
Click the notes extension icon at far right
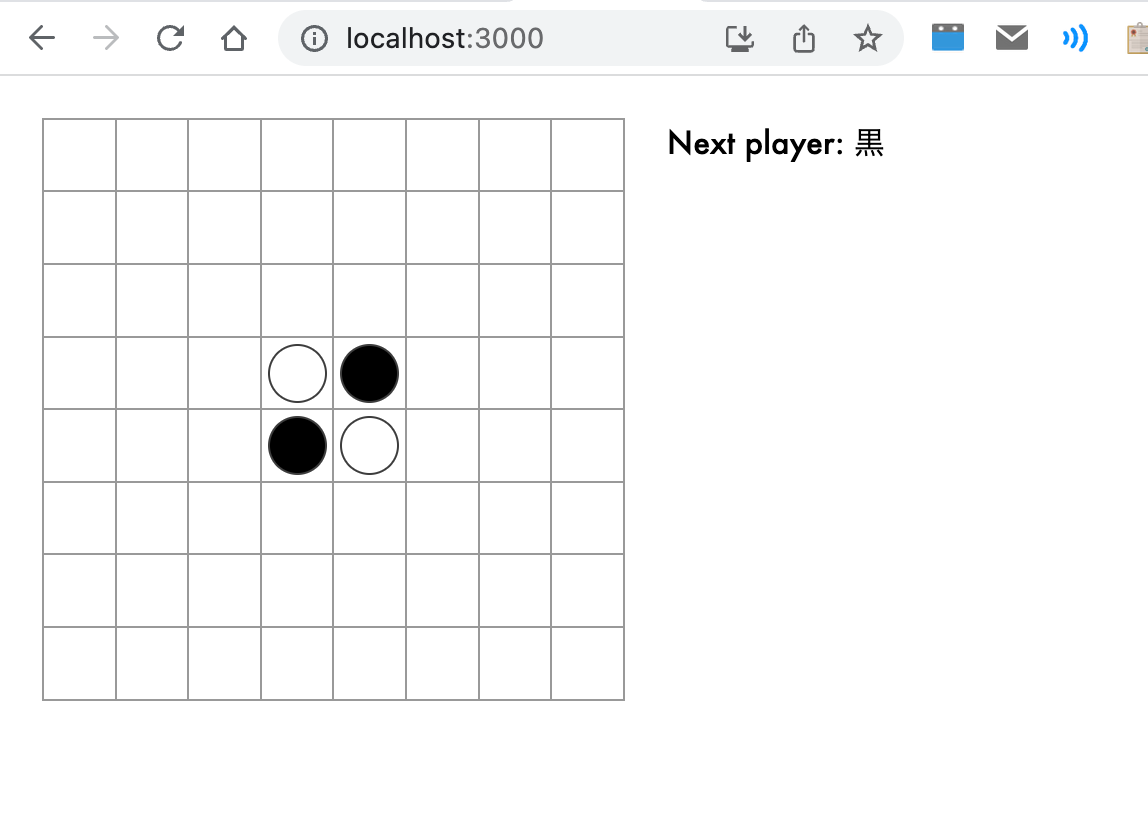pos(1135,38)
